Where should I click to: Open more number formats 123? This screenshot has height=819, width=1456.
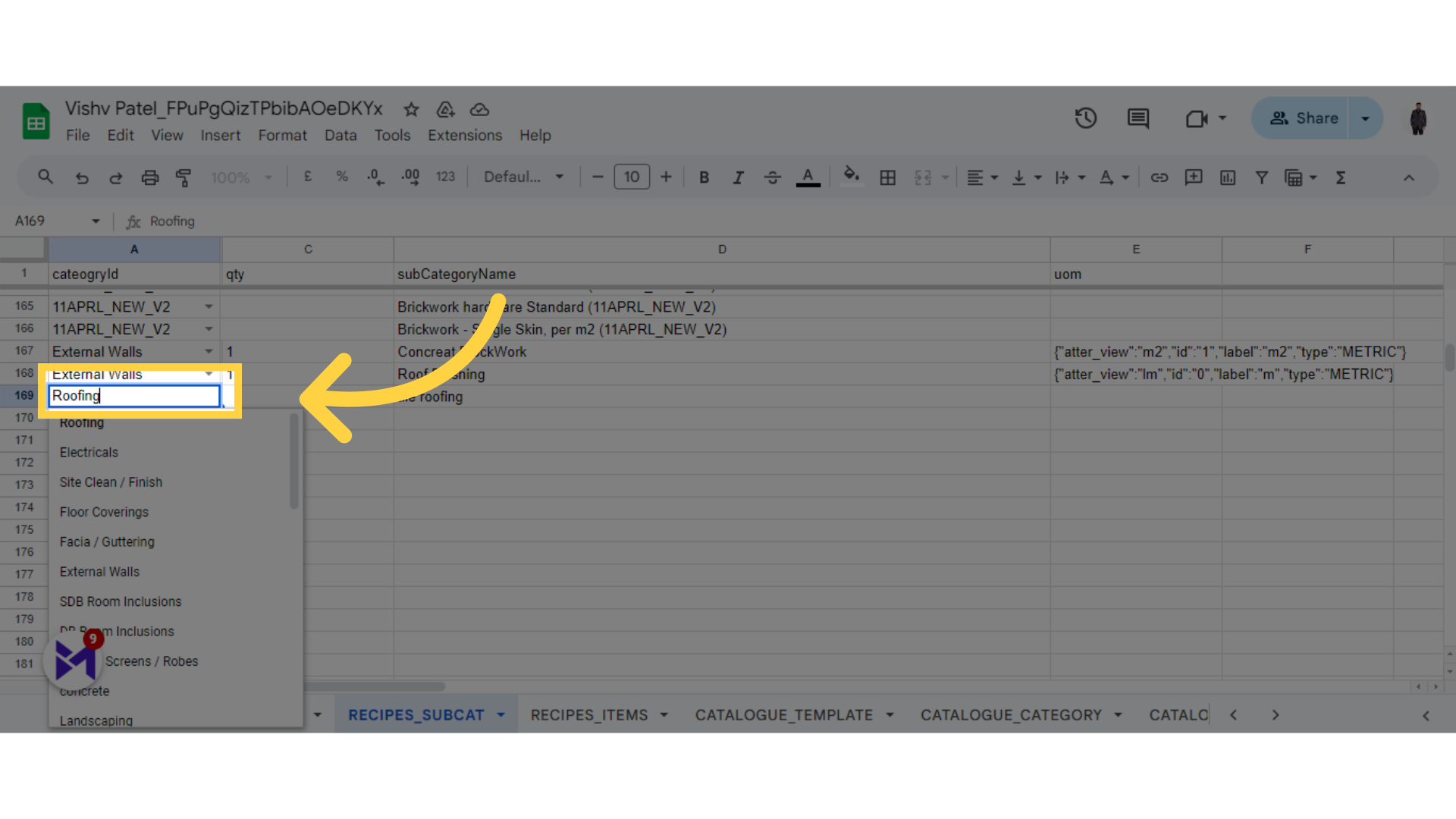(445, 177)
